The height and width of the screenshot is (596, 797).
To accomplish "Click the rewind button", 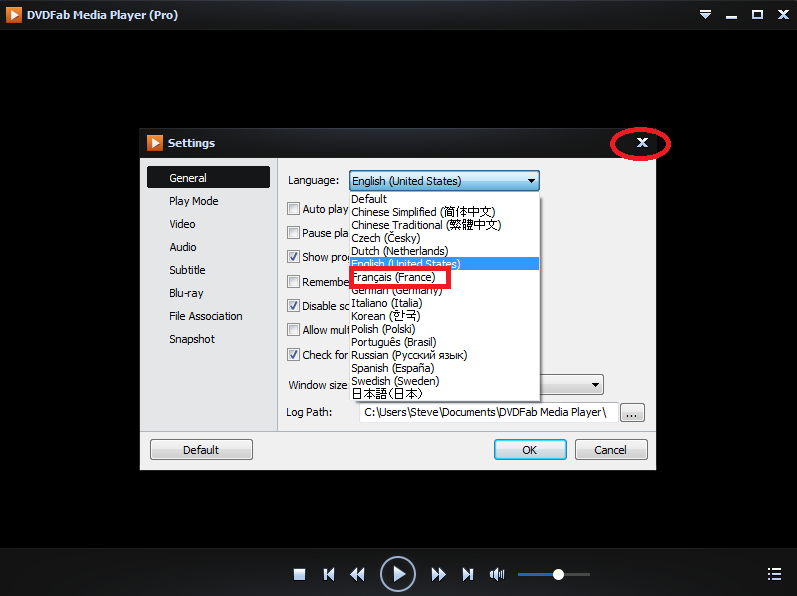I will [358, 574].
